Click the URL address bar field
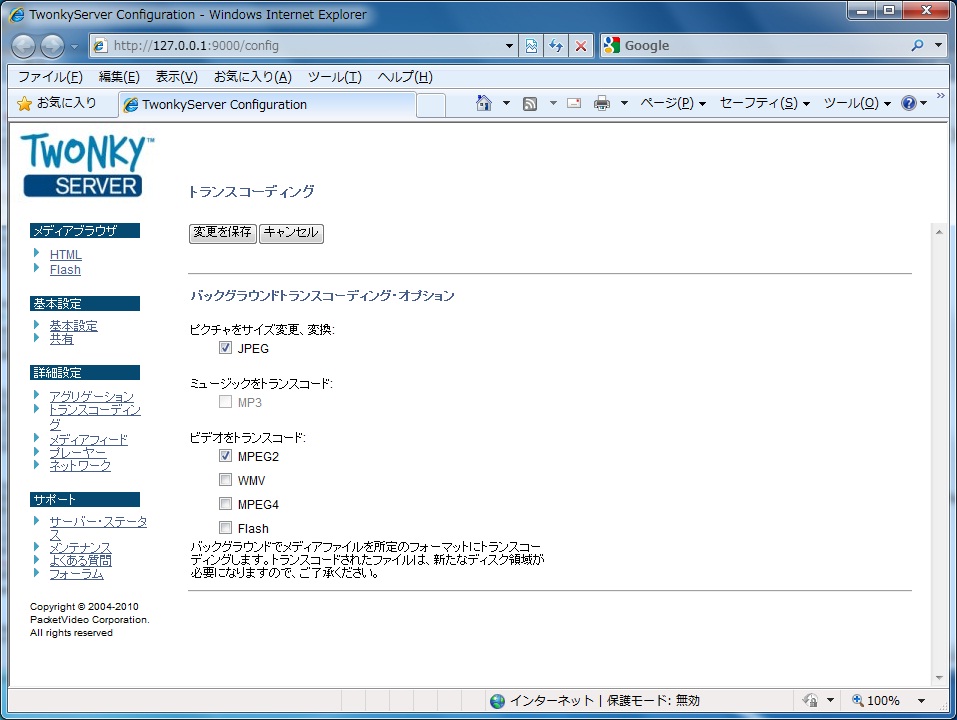 coord(305,46)
